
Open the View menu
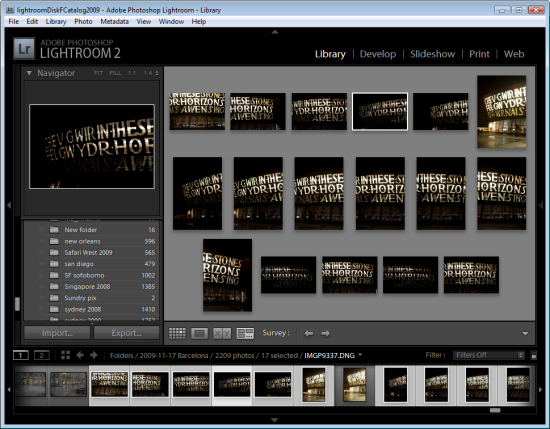pos(143,21)
